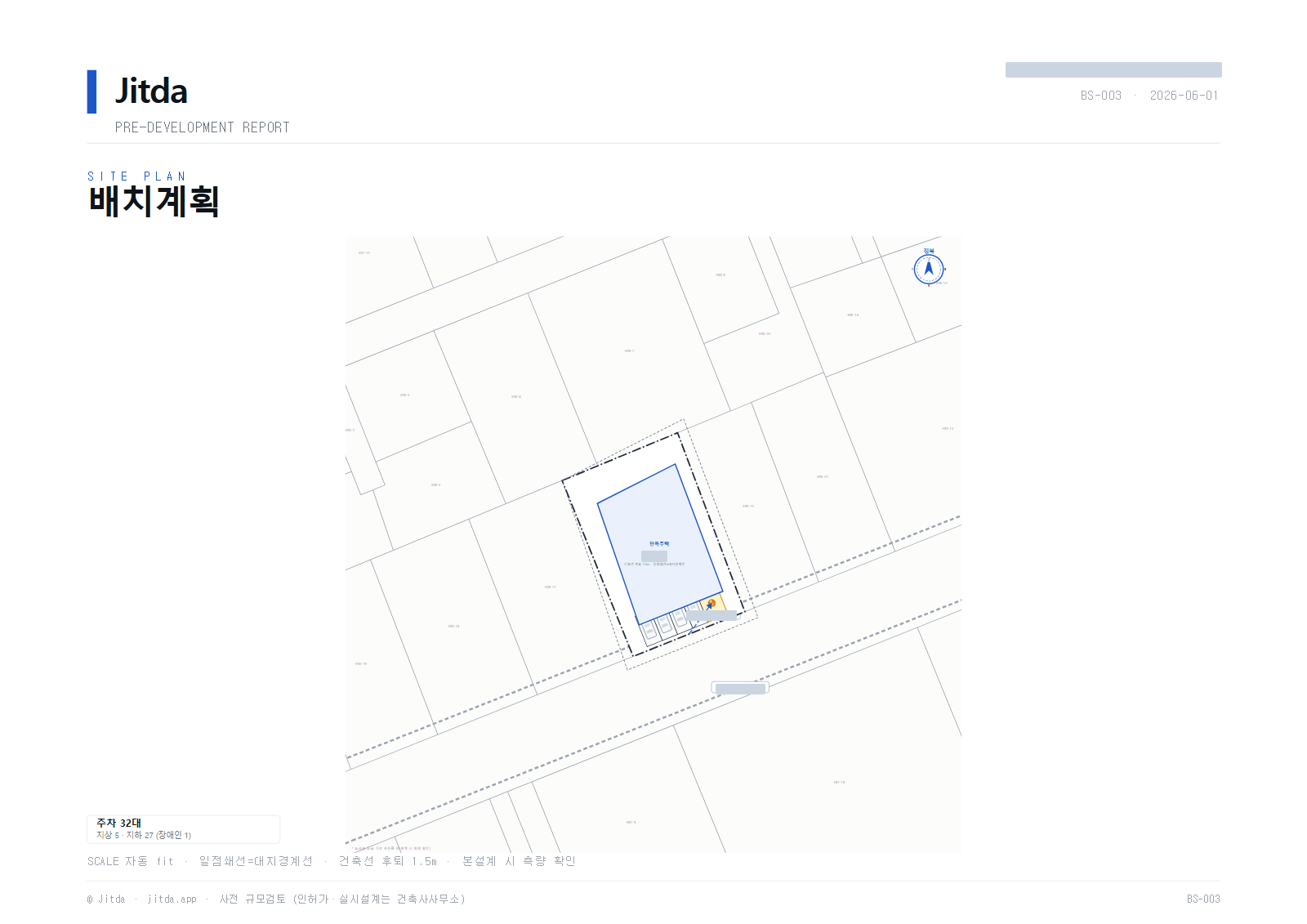The height and width of the screenshot is (924, 1307).
Task: Select the orange disabled parking stall icon
Action: pyautogui.click(x=711, y=603)
